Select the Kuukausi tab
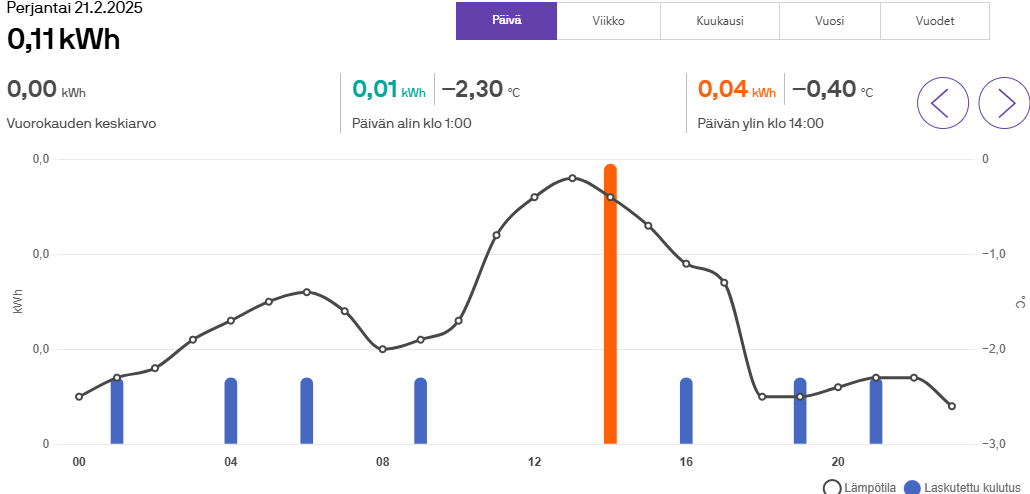This screenshot has width=1030, height=494. [719, 21]
